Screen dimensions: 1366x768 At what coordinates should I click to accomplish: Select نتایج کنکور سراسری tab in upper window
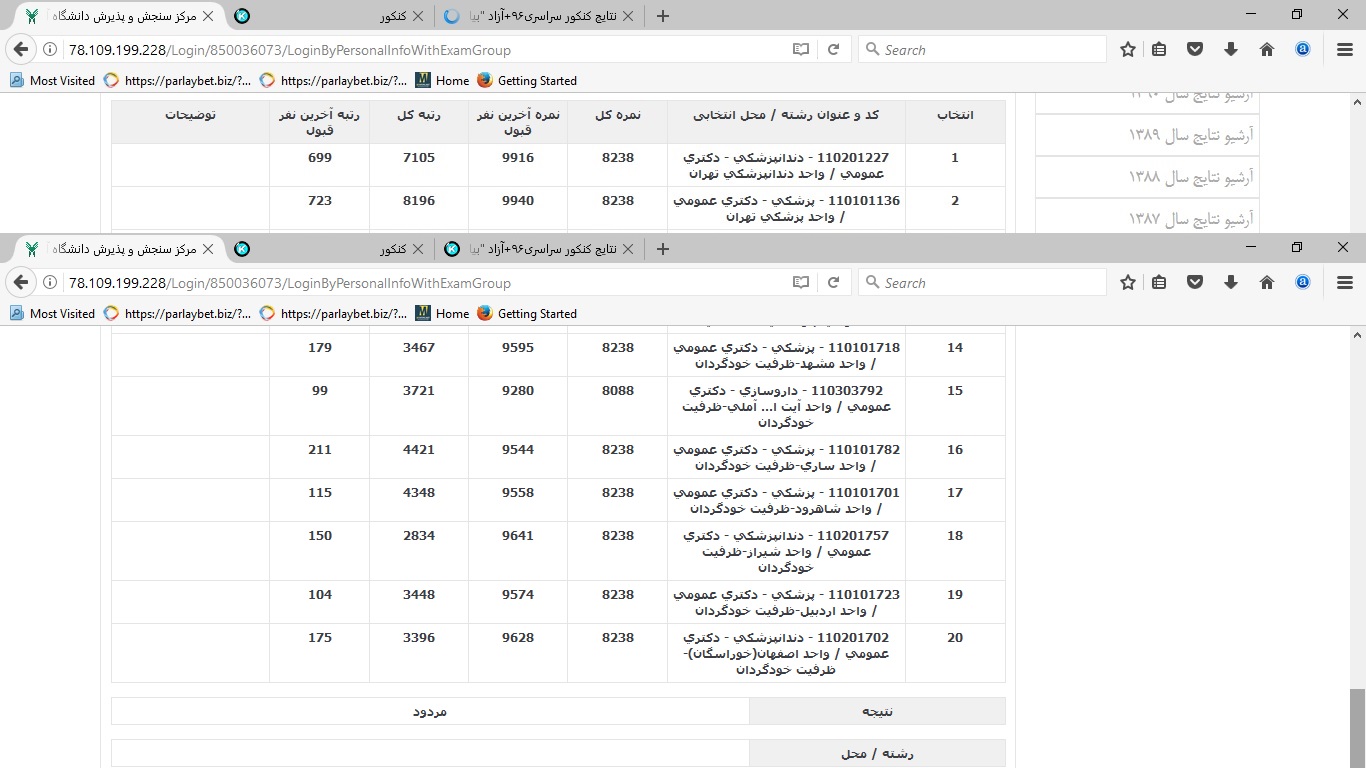(540, 16)
